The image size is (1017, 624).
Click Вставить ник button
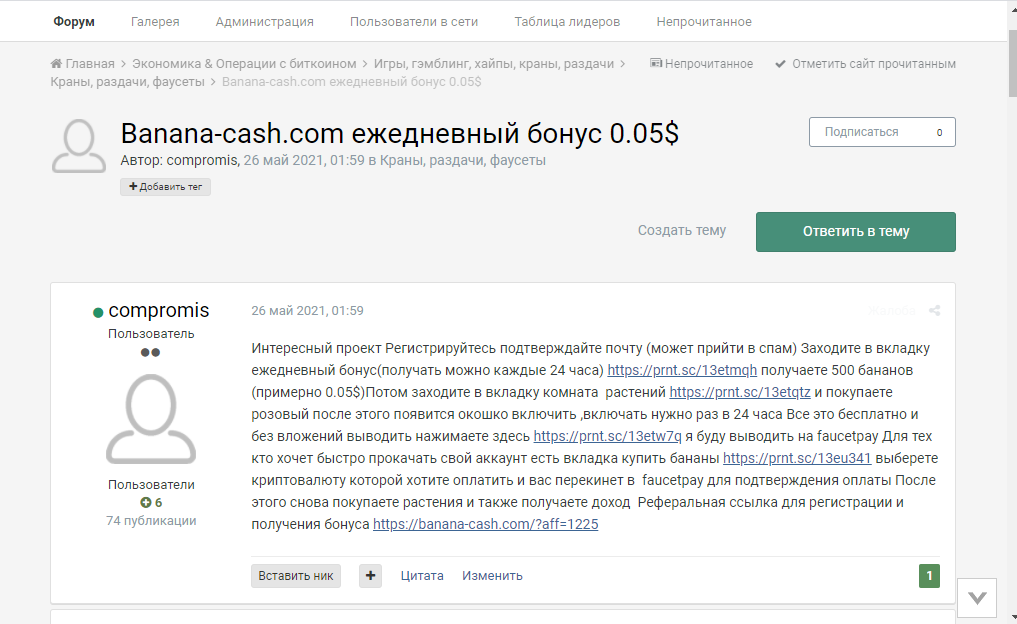296,576
